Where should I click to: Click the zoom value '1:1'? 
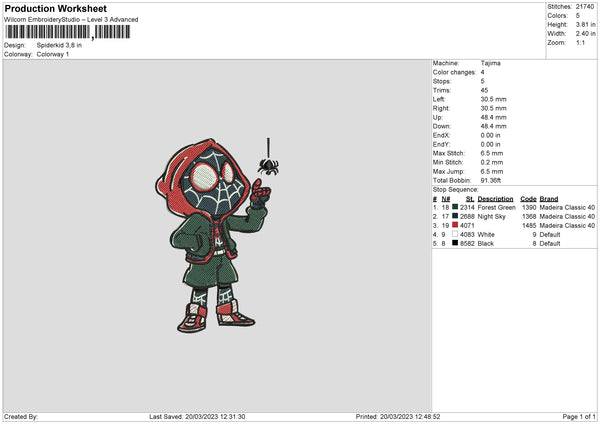(580, 43)
